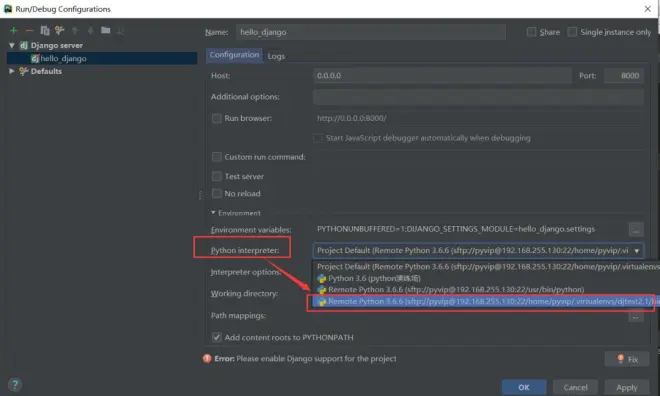660x396 pixels.
Task: Toggle the Single instance only checkbox
Action: click(x=572, y=32)
